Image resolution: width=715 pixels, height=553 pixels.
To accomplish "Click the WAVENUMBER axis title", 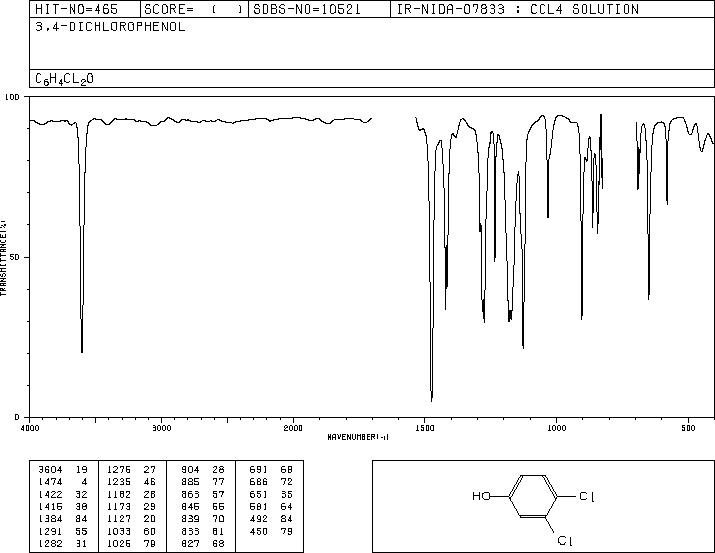I will click(x=358, y=437).
